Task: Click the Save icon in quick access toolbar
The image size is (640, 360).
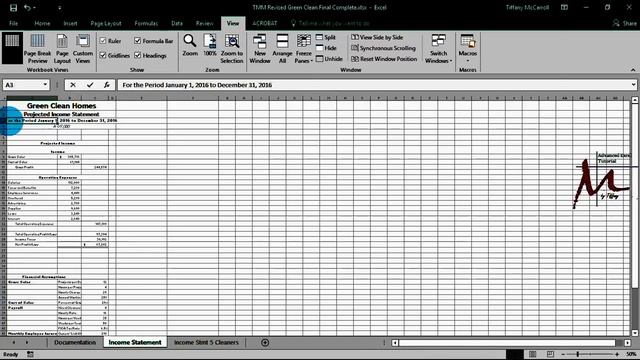Action: coord(13,7)
